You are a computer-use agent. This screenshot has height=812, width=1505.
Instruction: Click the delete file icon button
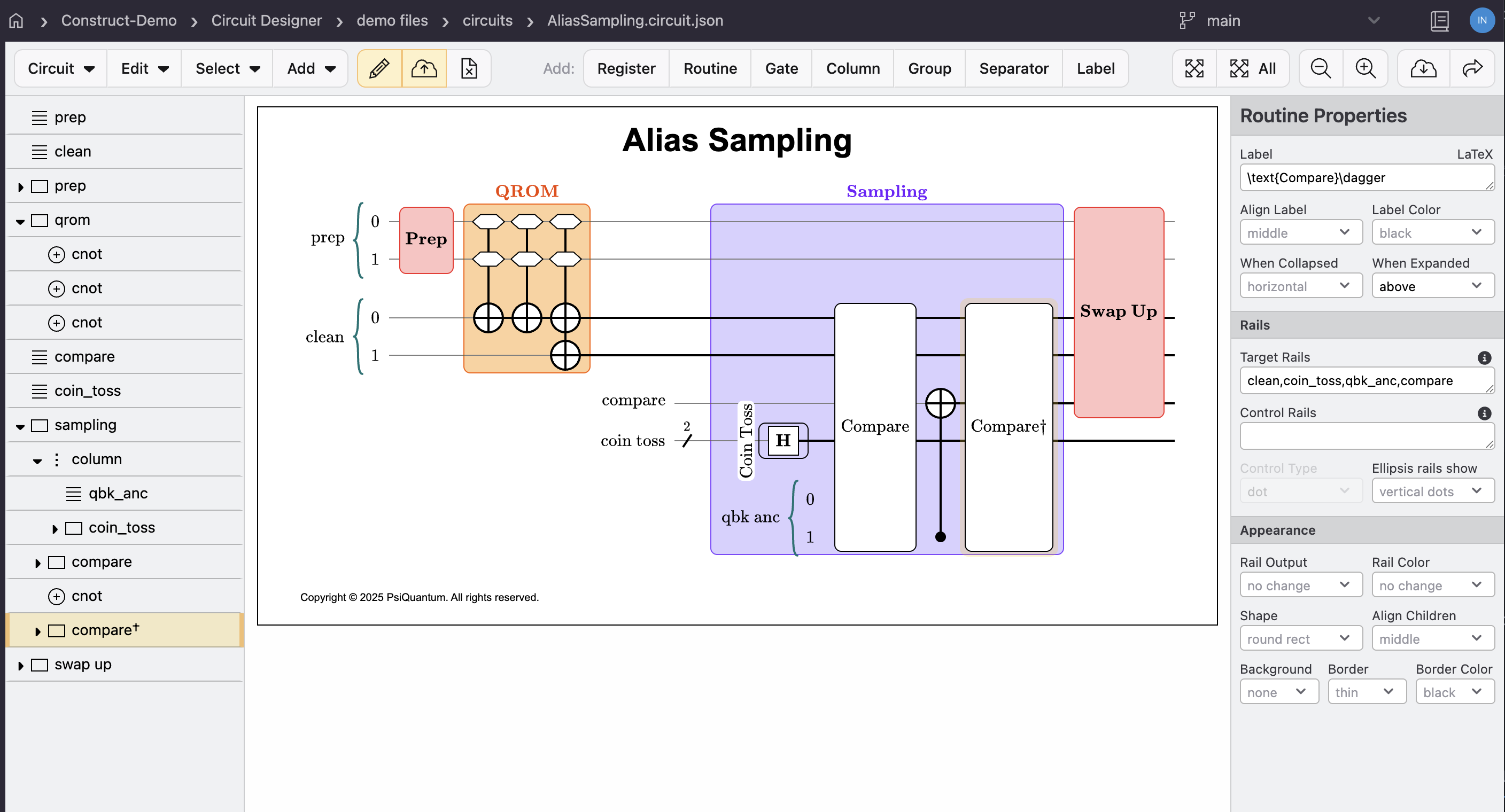(469, 68)
